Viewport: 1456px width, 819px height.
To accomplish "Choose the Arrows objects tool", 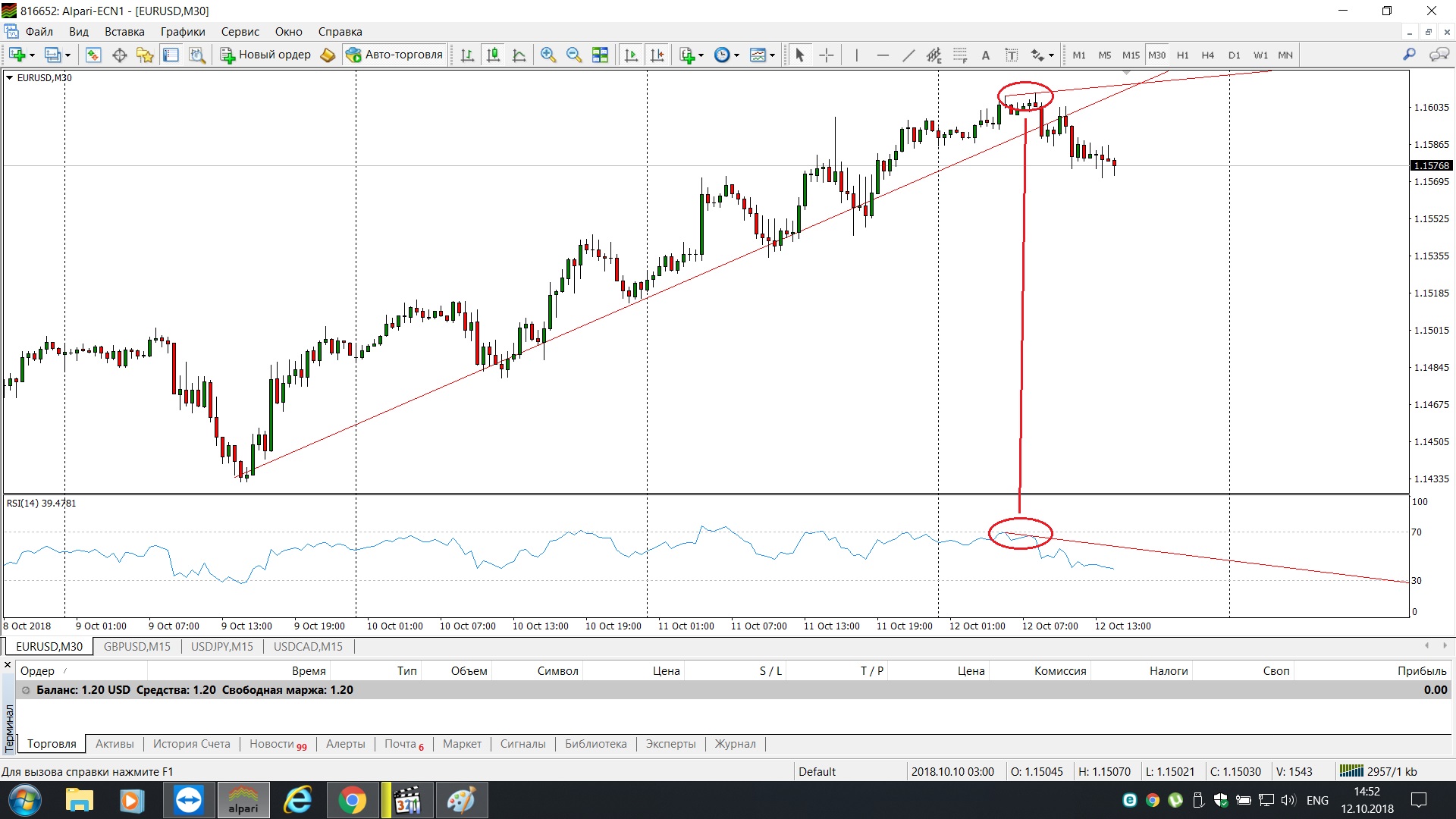I will (1037, 55).
